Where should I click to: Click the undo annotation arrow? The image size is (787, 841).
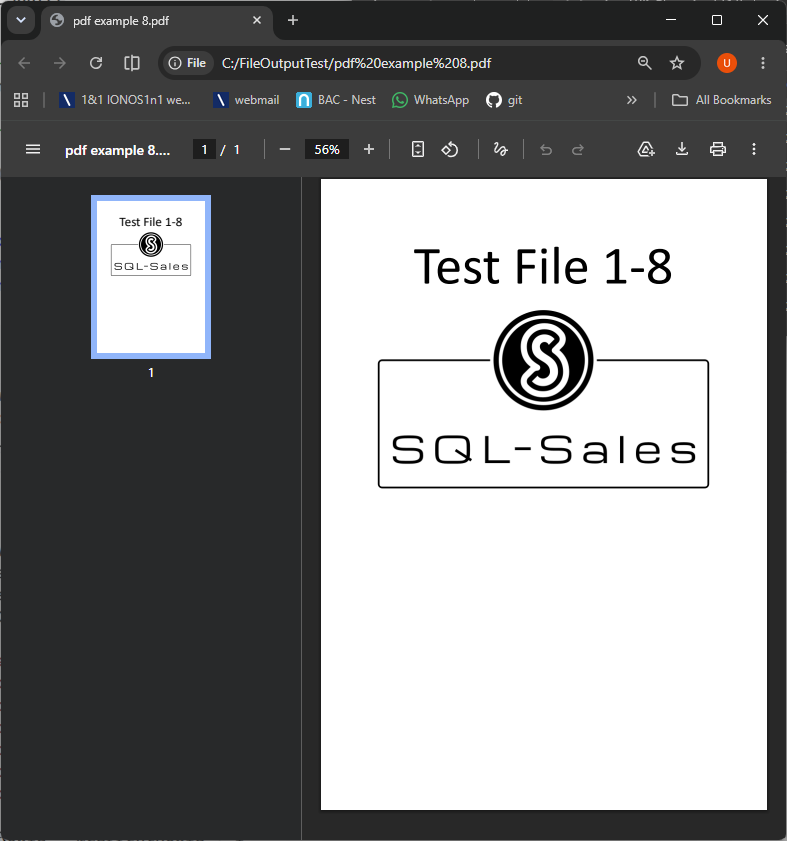(x=546, y=150)
